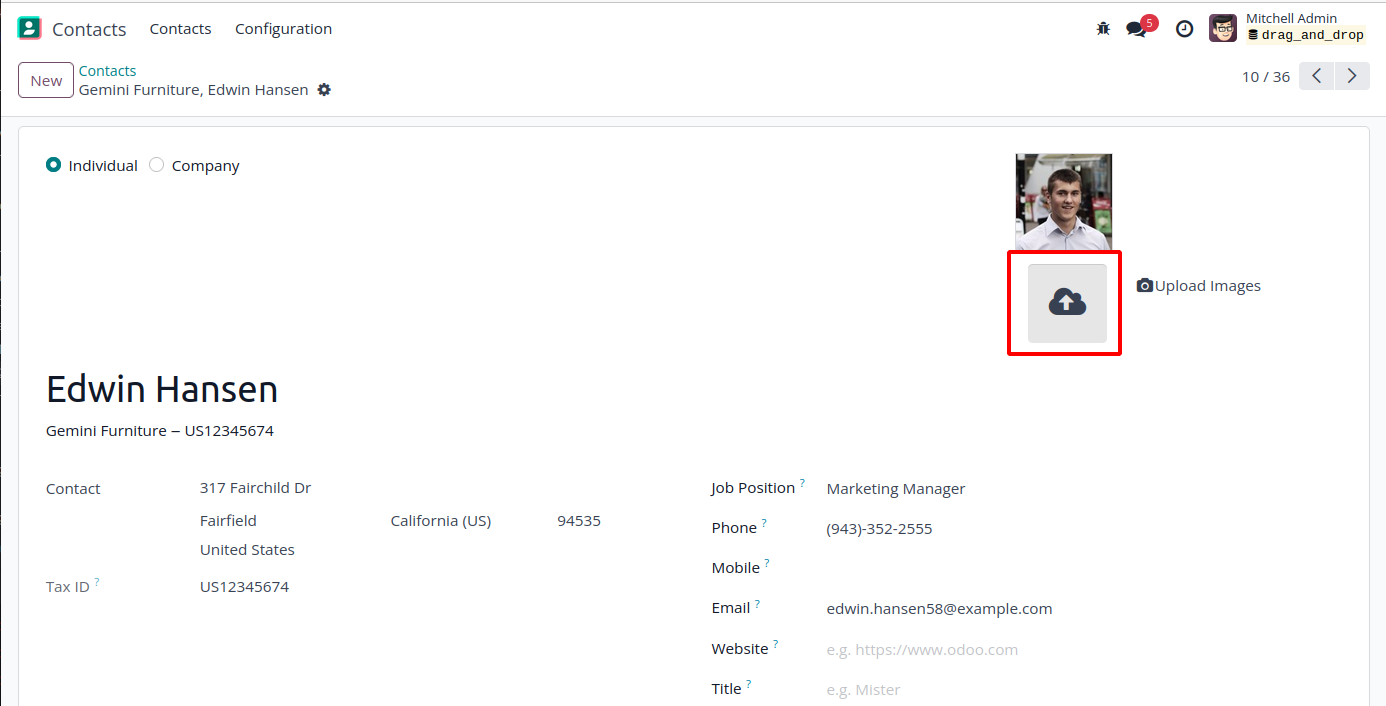
Task: Click Upload Images label
Action: click(1208, 286)
